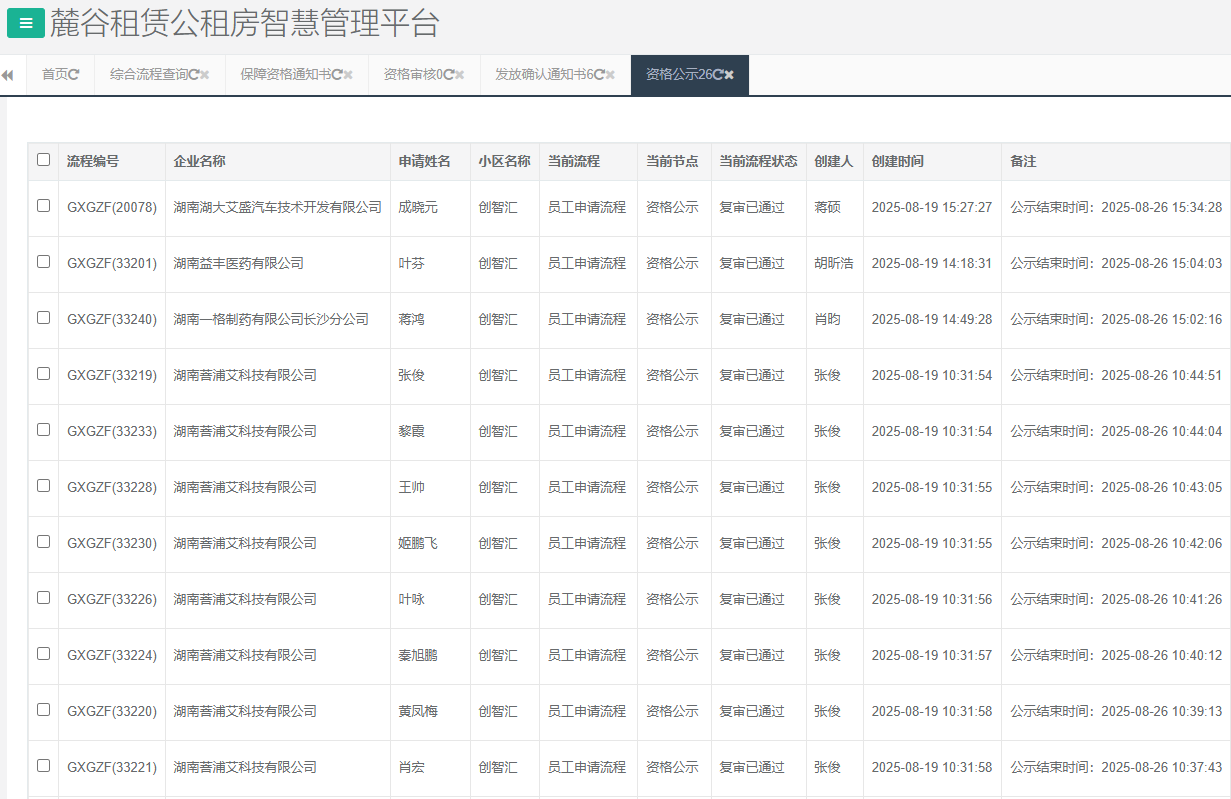Click applicant name 姬鹏飞 in the table
The width and height of the screenshot is (1231, 799).
pos(418,543)
